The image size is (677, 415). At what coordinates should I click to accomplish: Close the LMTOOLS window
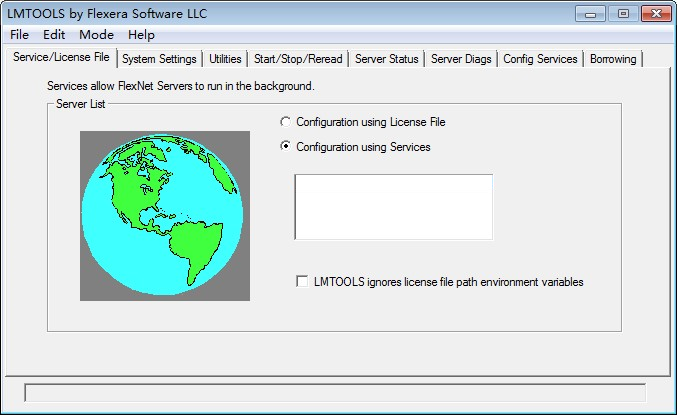pos(656,14)
